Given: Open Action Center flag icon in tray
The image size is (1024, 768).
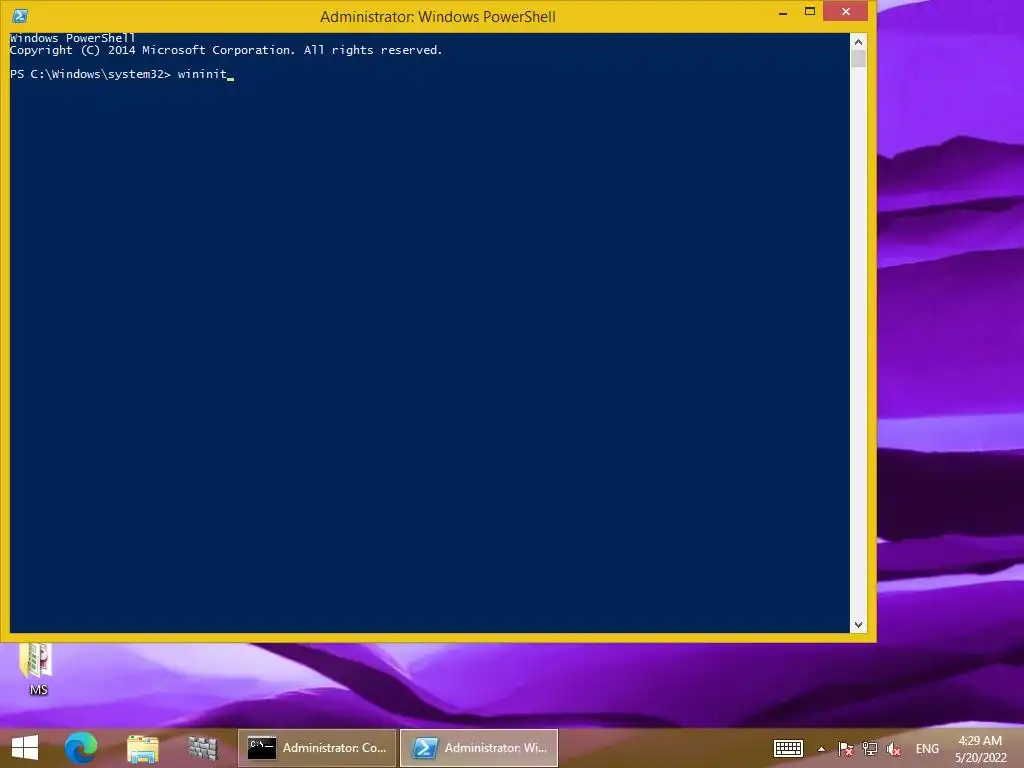Looking at the screenshot, I should click(846, 749).
